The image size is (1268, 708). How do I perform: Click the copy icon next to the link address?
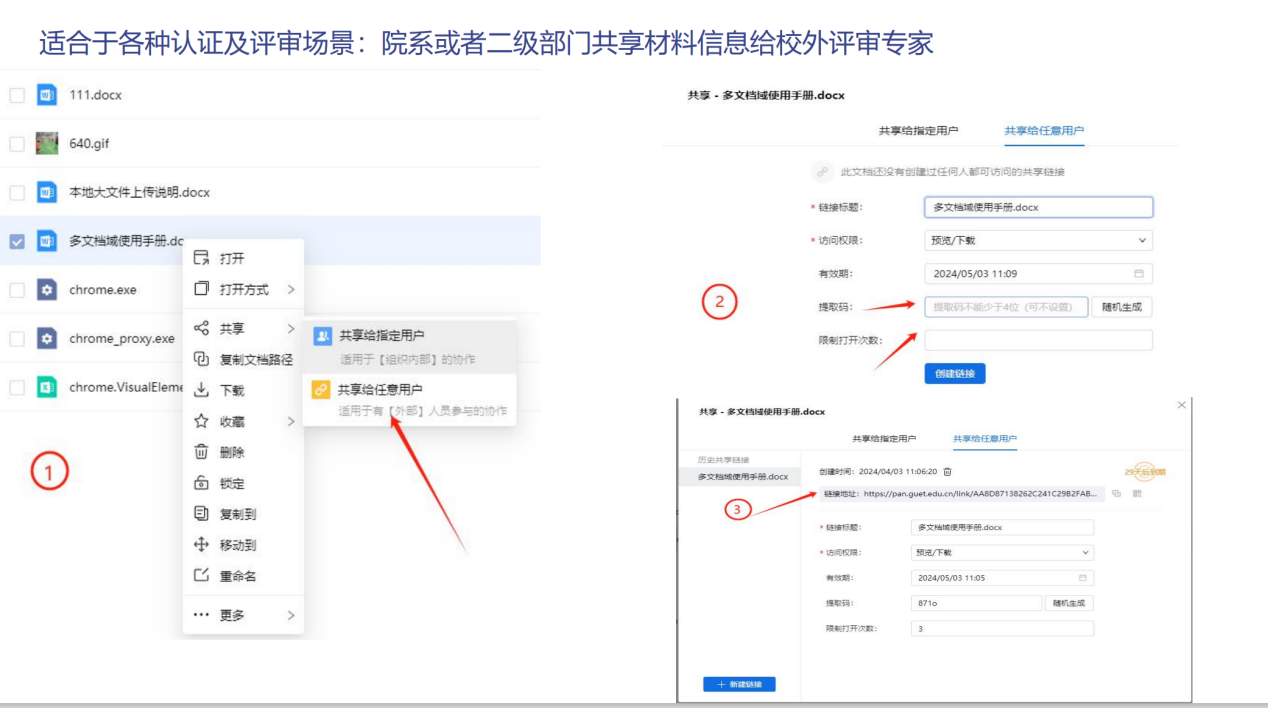pyautogui.click(x=1117, y=494)
